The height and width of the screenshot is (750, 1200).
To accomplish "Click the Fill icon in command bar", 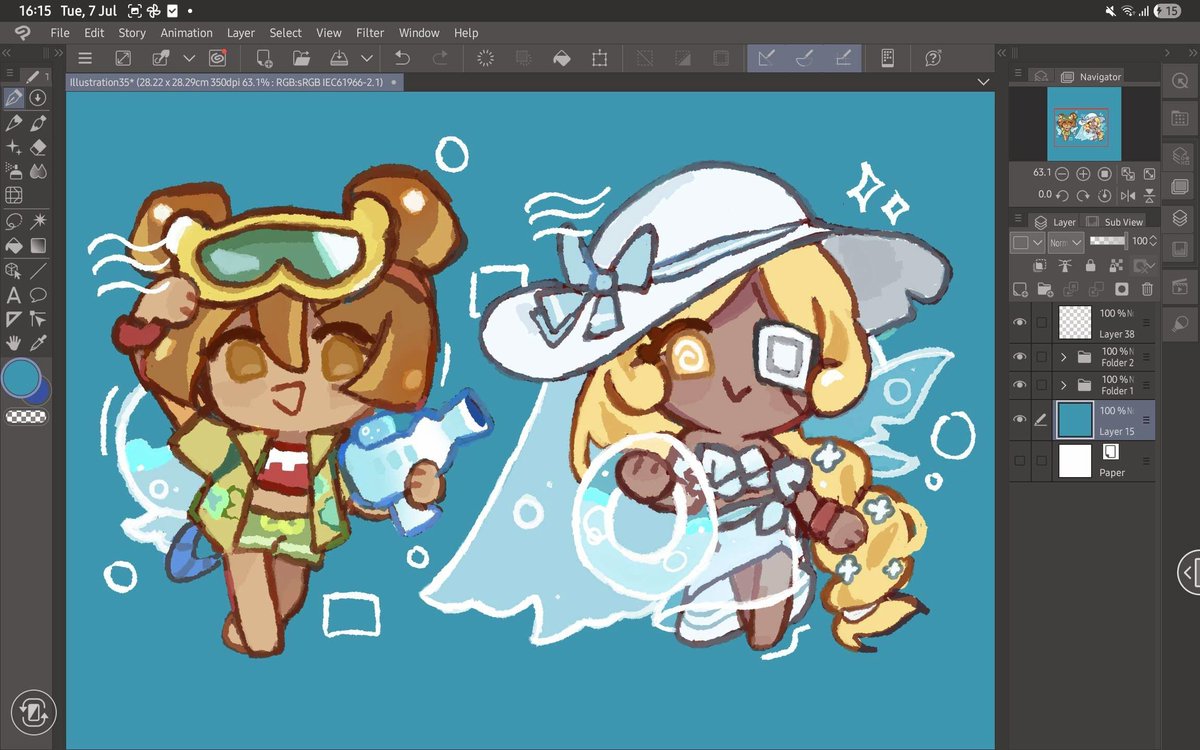I will (561, 58).
